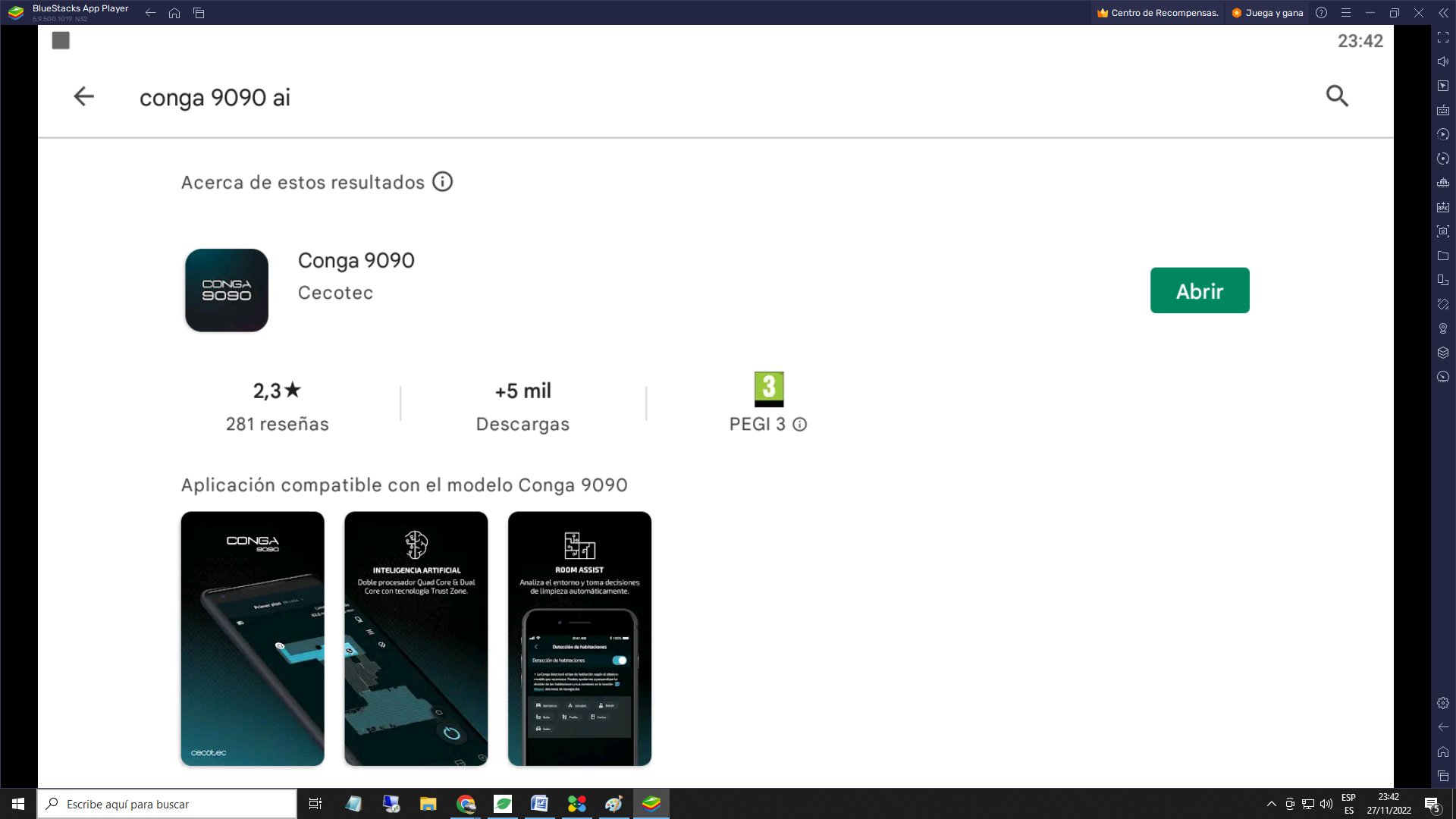Open Windows Task View

click(x=315, y=804)
